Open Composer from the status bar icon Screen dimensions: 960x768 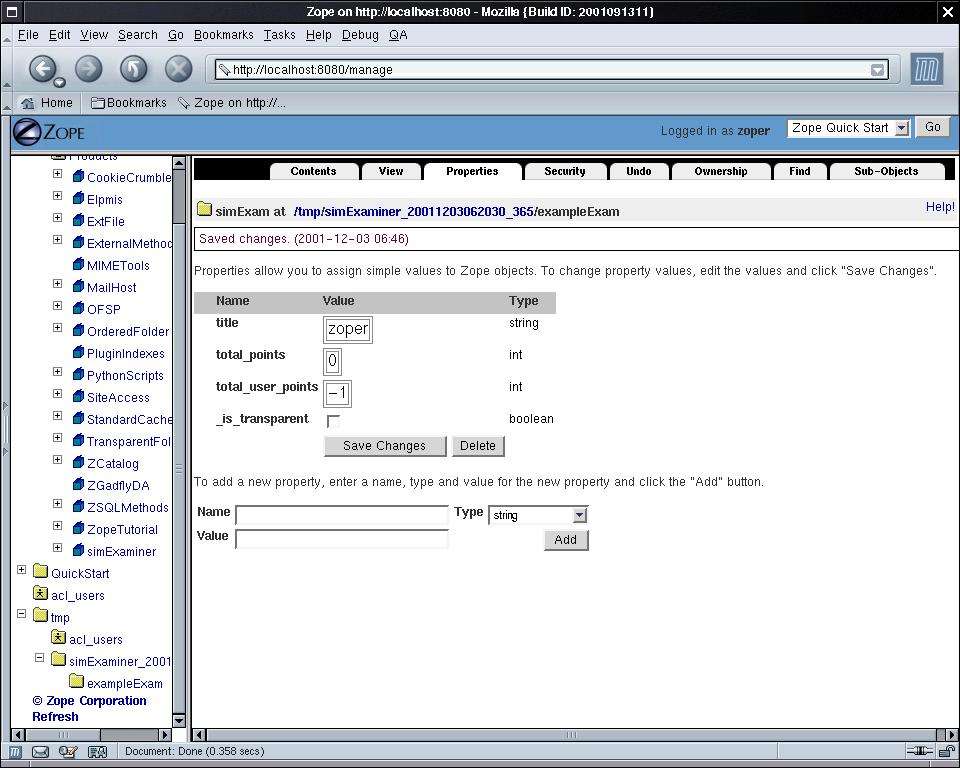(68, 751)
